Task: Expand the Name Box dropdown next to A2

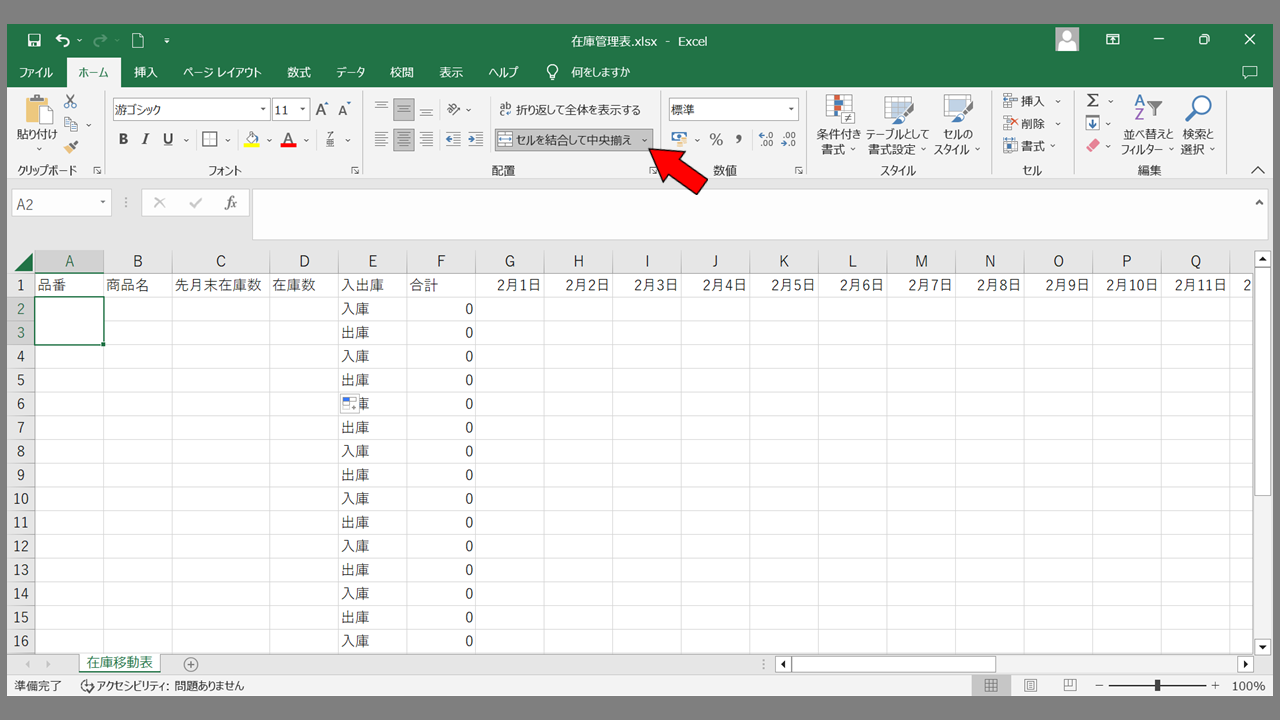Action: coord(102,203)
